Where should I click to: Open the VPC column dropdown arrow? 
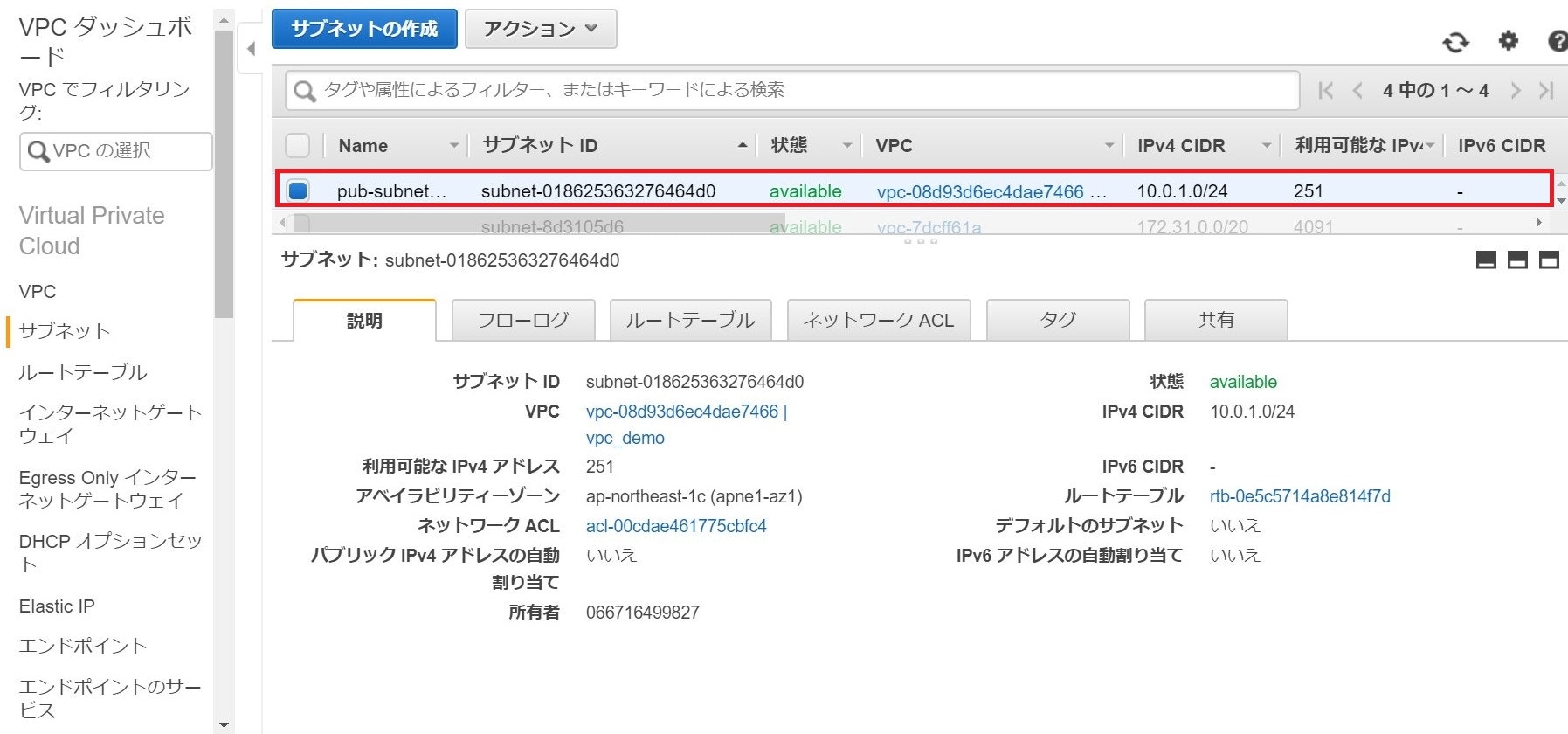[x=1109, y=145]
